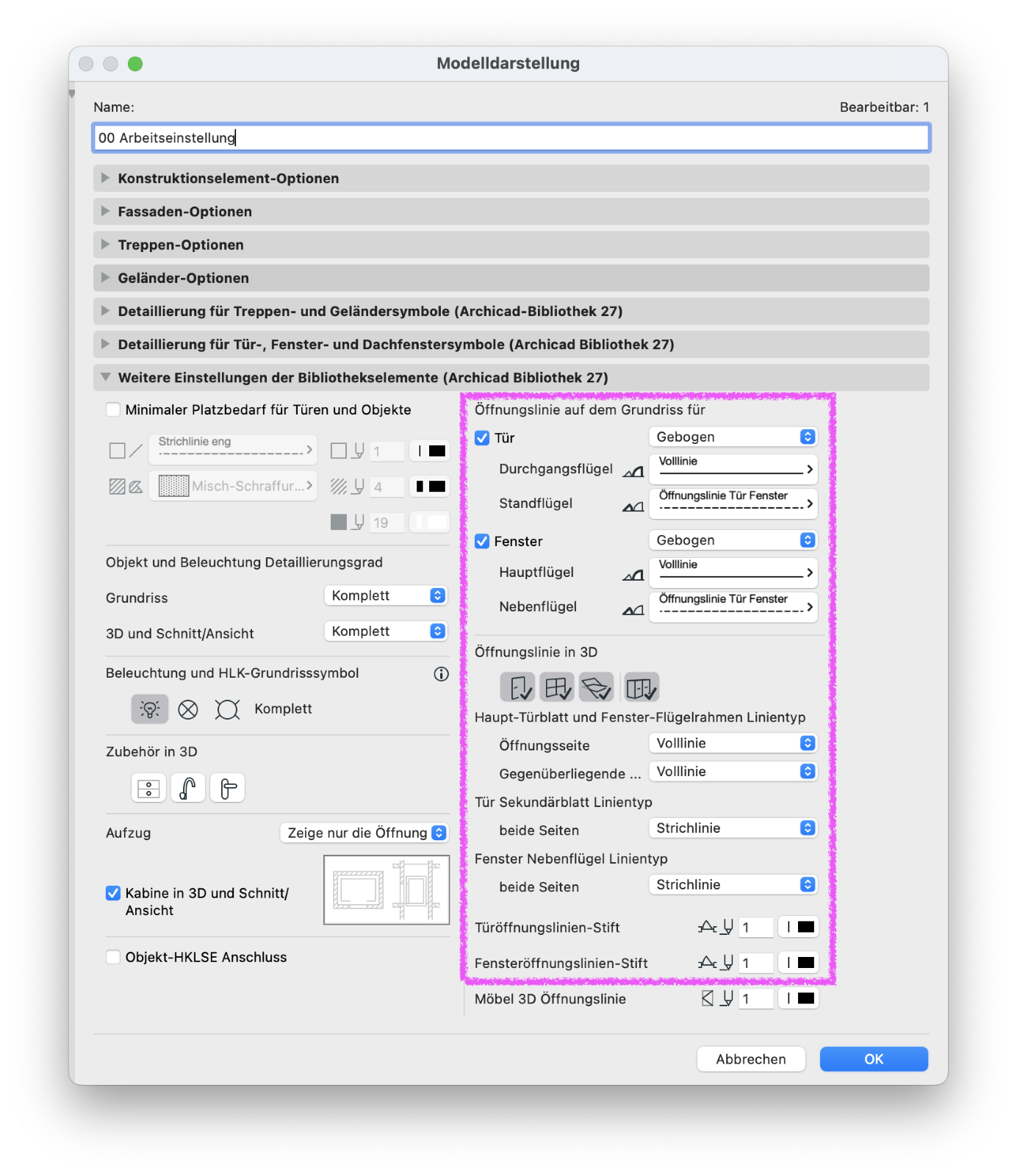The height and width of the screenshot is (1176, 1017).
Task: Click the Möbel 3D Öffnungslinie pen number field
Action: click(756, 999)
